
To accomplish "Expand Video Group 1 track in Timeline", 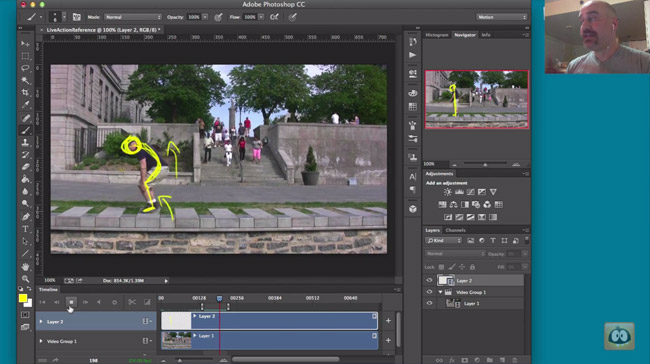I will click(41, 341).
